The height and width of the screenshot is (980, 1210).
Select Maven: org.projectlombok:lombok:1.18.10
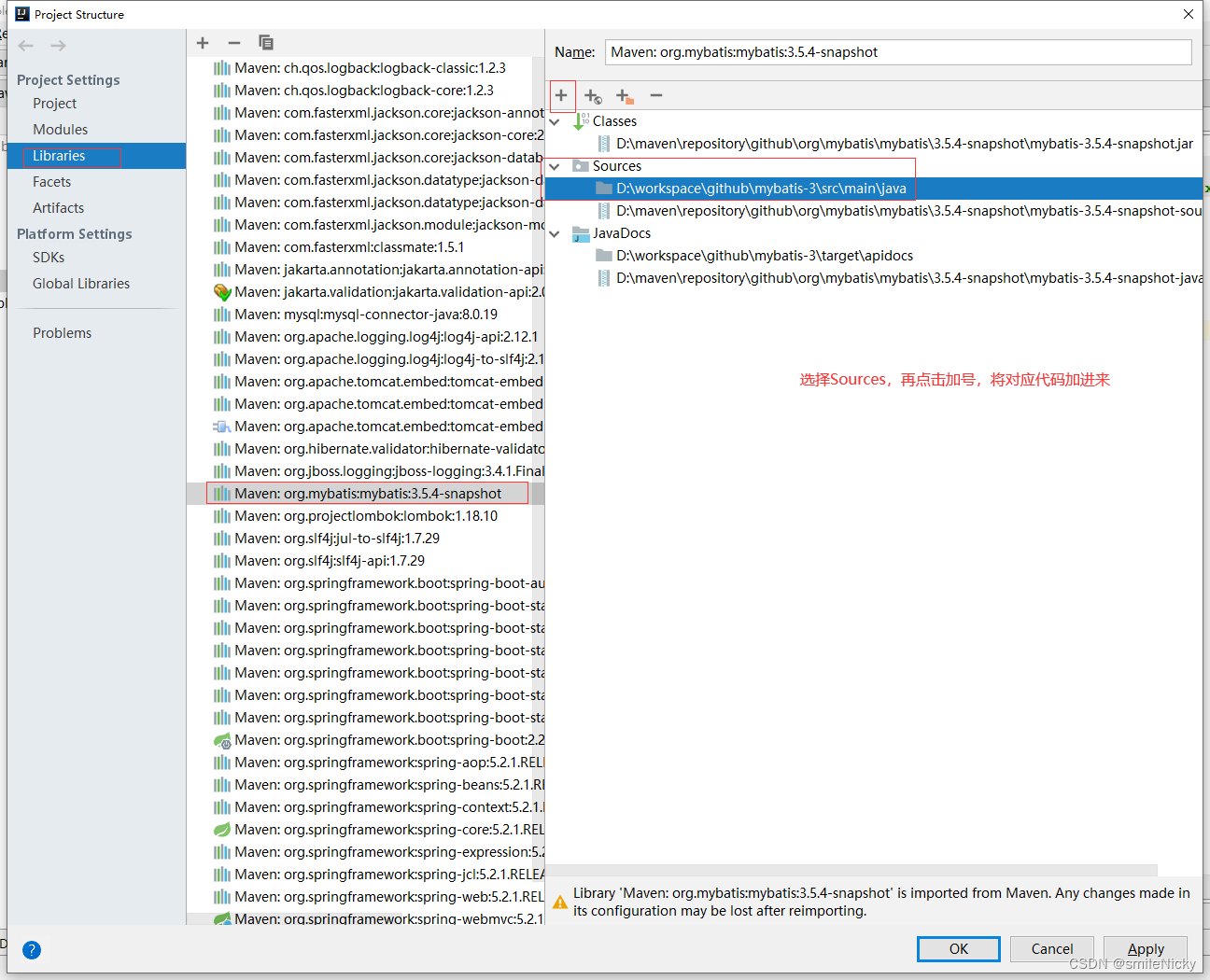click(x=366, y=516)
